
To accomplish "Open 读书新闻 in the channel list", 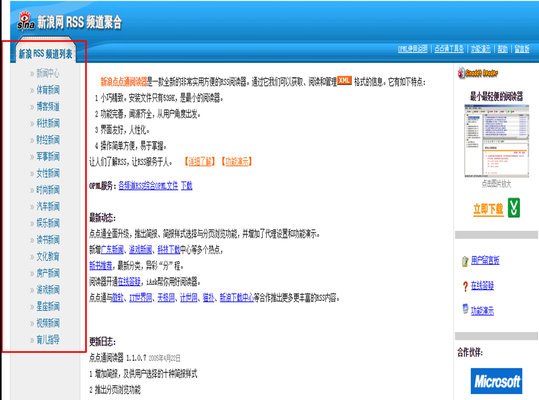I will pyautogui.click(x=48, y=240).
